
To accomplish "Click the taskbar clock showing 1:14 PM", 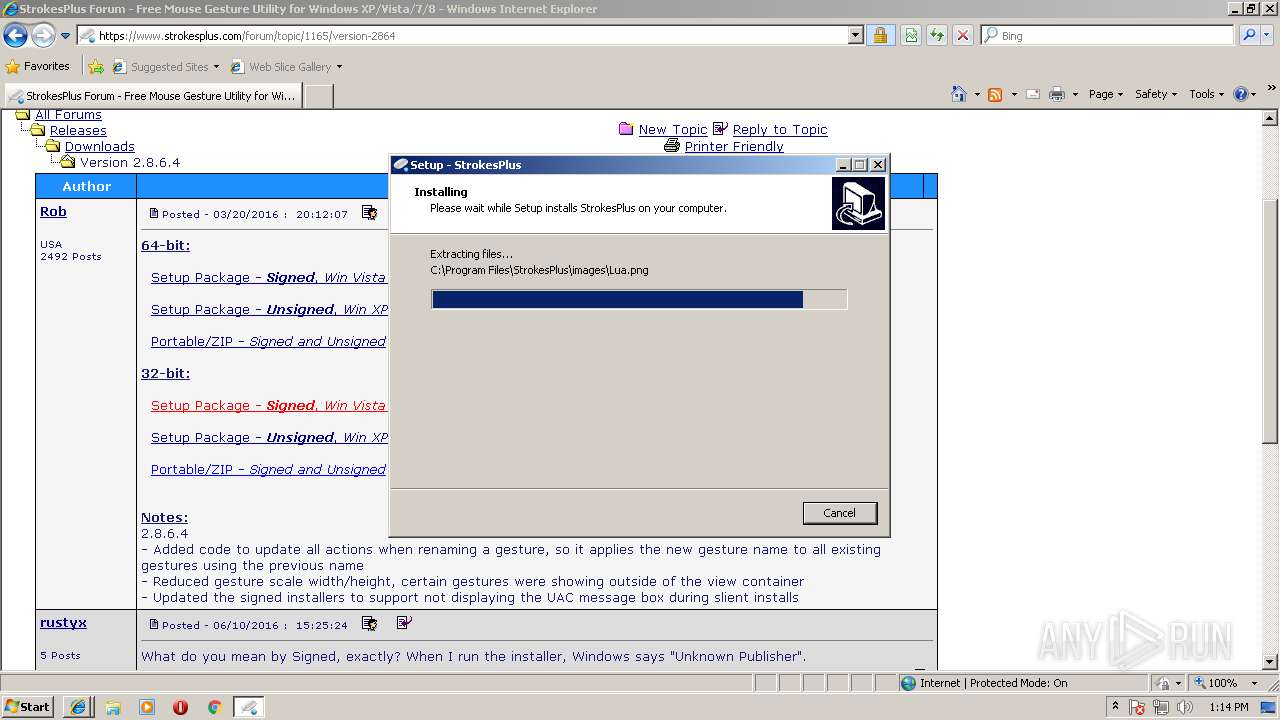I will (1228, 707).
